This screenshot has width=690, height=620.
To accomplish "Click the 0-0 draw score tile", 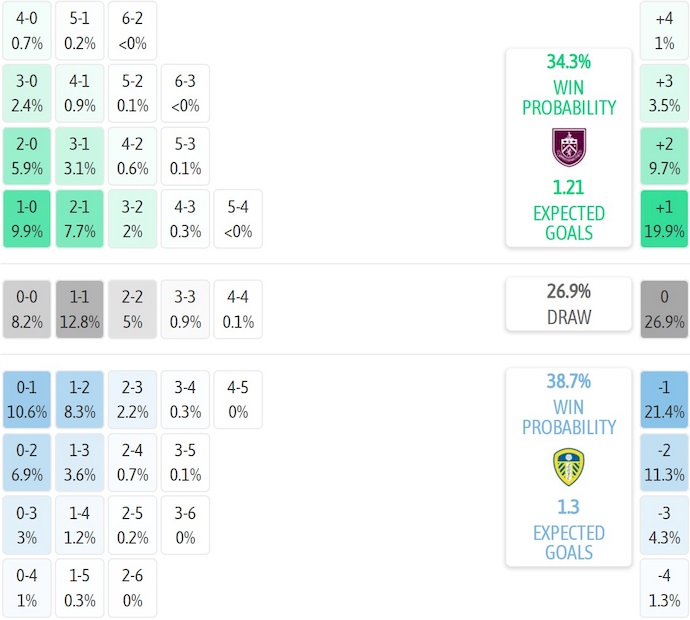I will click(28, 309).
